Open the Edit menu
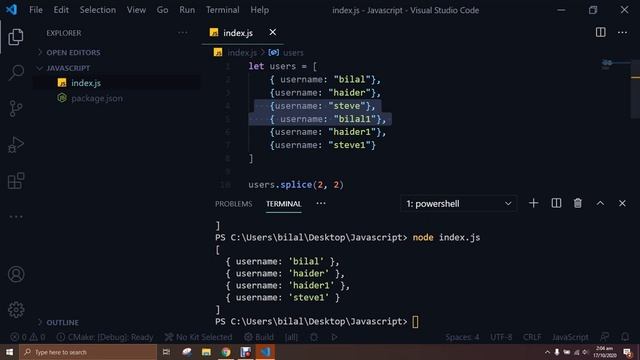Image resolution: width=640 pixels, height=360 pixels. (x=61, y=10)
